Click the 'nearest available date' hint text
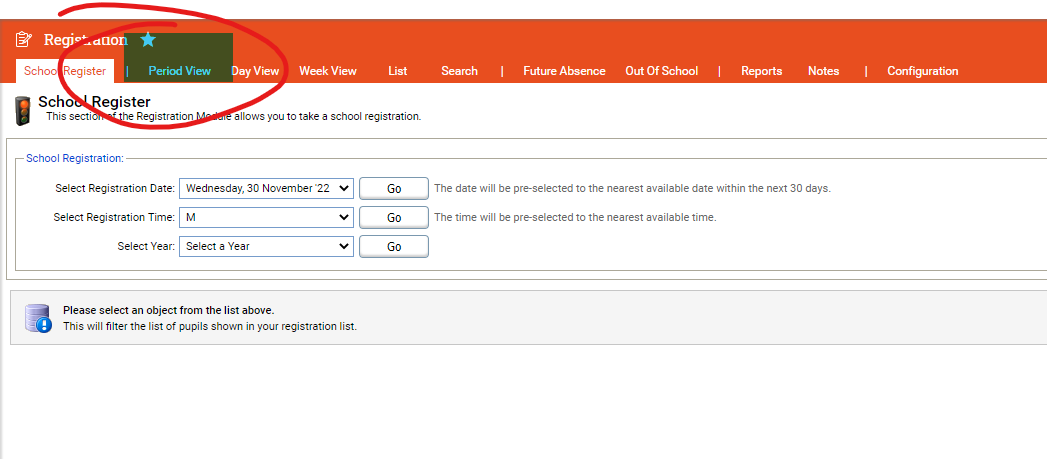Image resolution: width=1047 pixels, height=459 pixels. [632, 188]
